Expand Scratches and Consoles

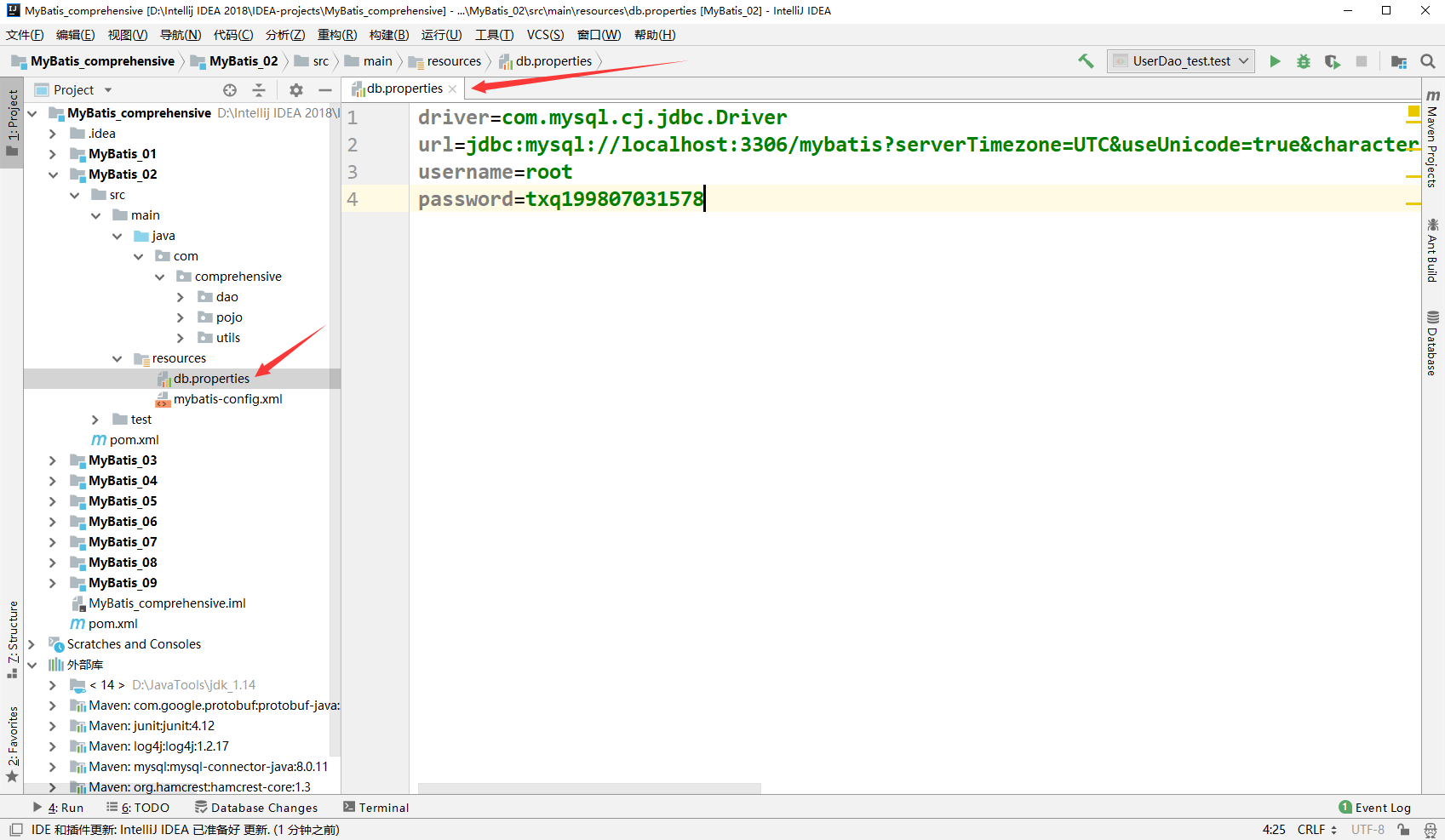32,644
